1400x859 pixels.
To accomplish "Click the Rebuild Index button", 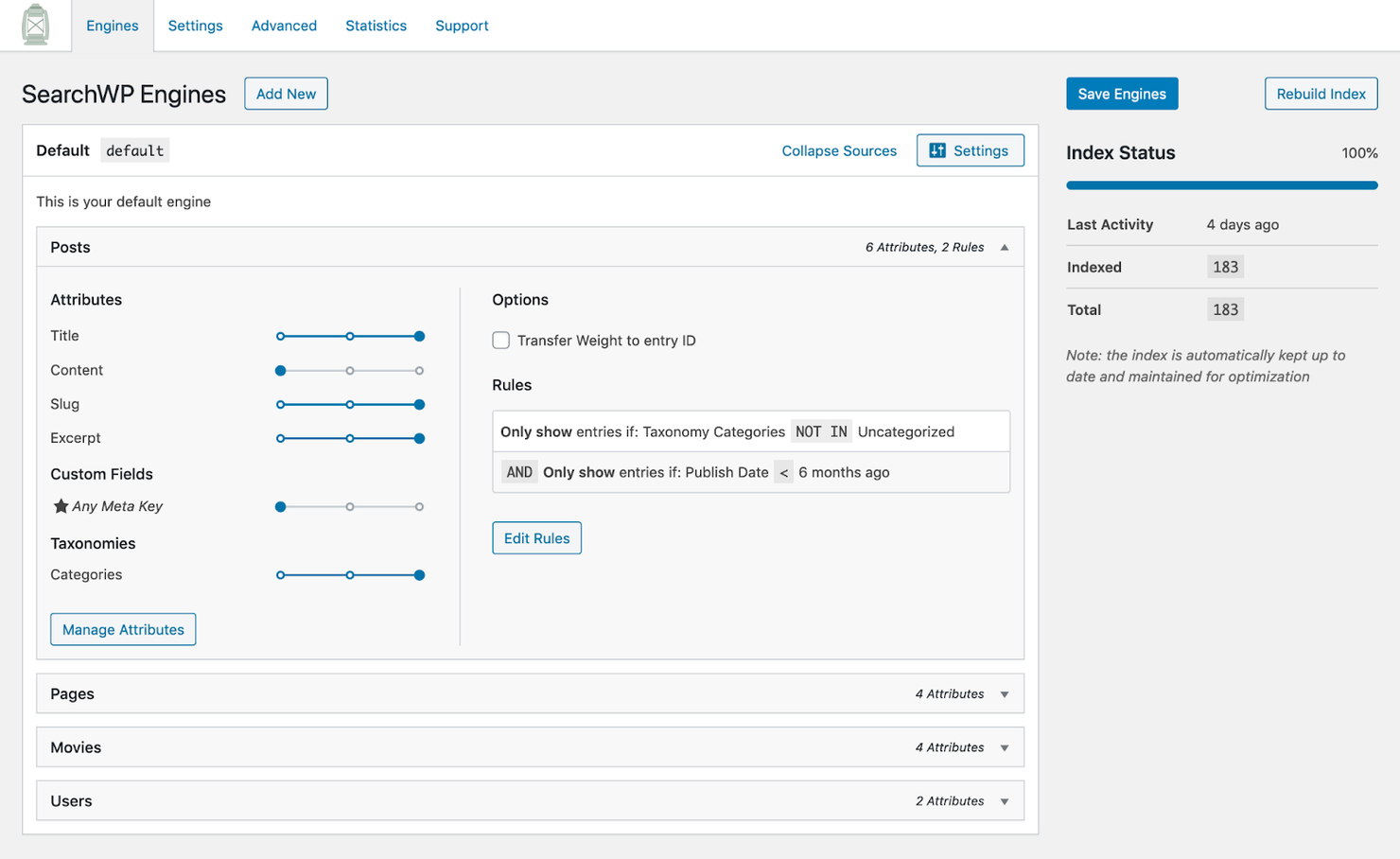I will (x=1321, y=94).
